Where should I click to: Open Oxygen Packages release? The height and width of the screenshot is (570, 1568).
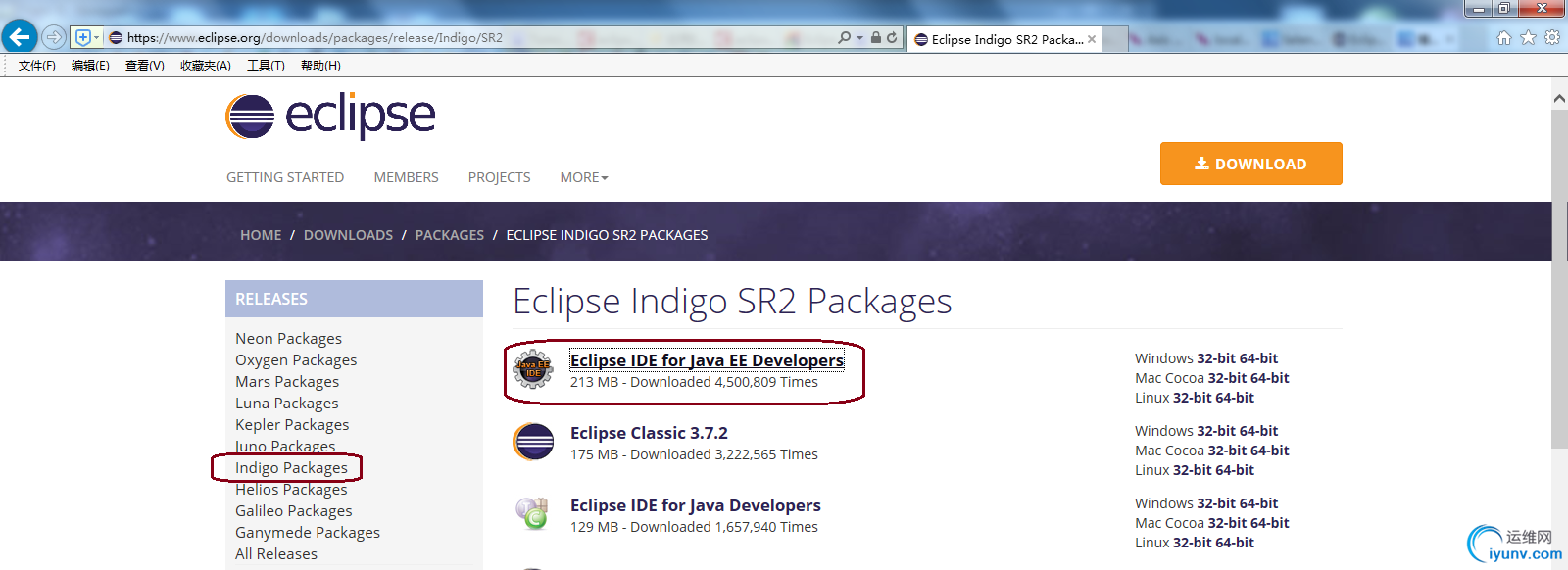tap(296, 359)
